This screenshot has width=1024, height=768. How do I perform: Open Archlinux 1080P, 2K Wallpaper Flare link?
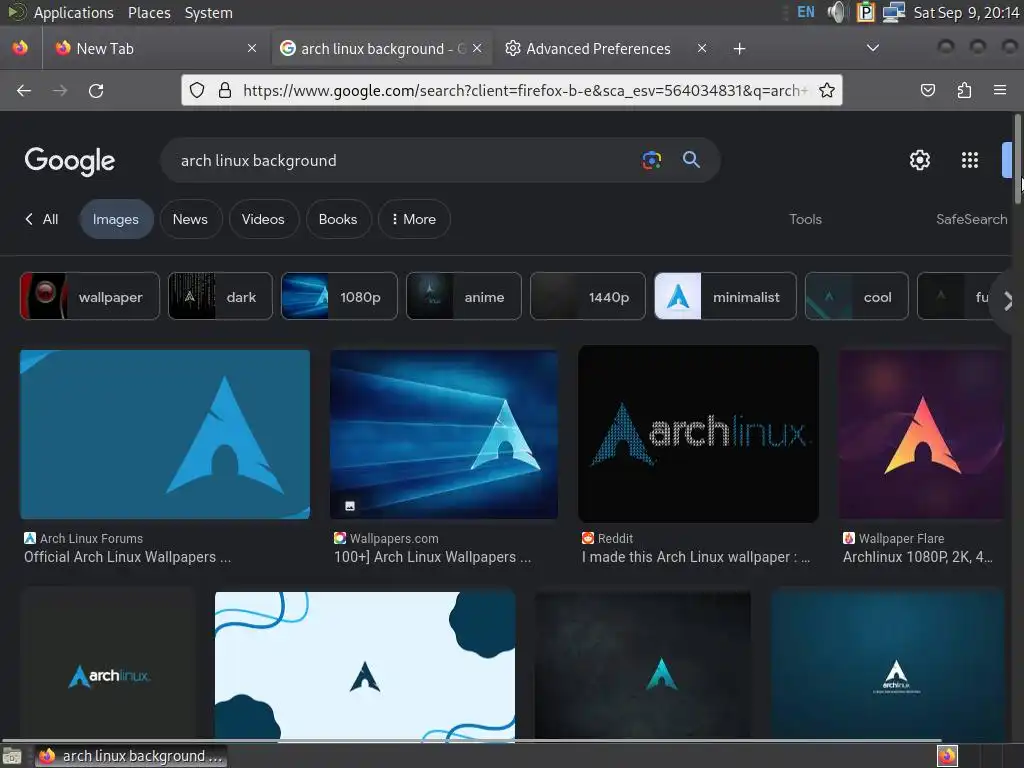point(918,557)
